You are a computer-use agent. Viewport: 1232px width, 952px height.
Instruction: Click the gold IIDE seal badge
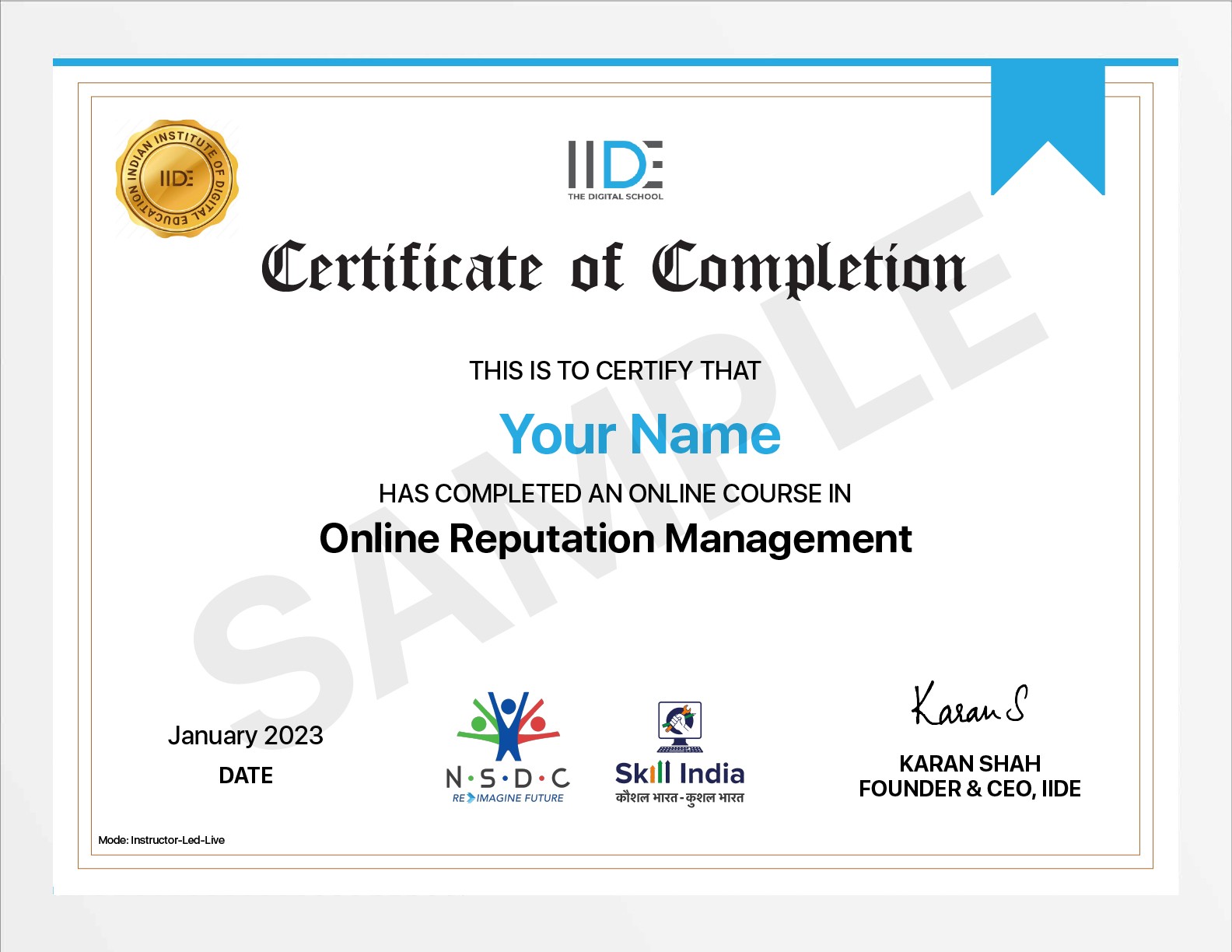point(177,178)
